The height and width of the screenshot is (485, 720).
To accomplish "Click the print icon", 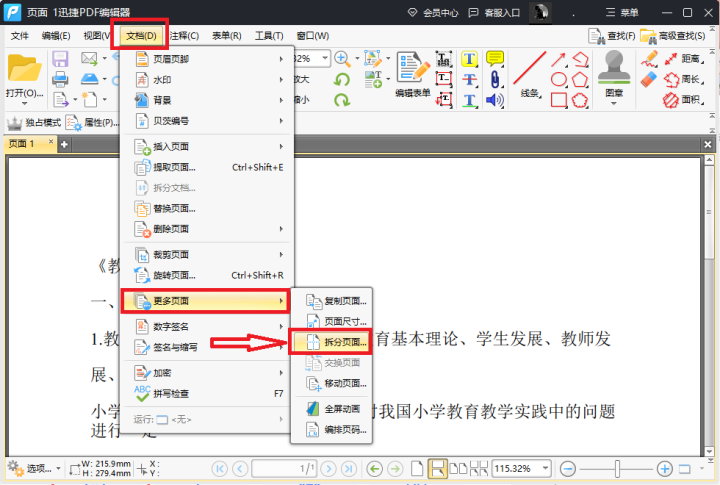I will point(60,79).
